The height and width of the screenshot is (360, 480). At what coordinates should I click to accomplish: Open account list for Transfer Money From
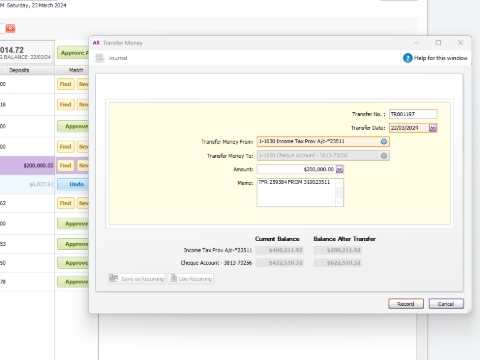coord(384,142)
